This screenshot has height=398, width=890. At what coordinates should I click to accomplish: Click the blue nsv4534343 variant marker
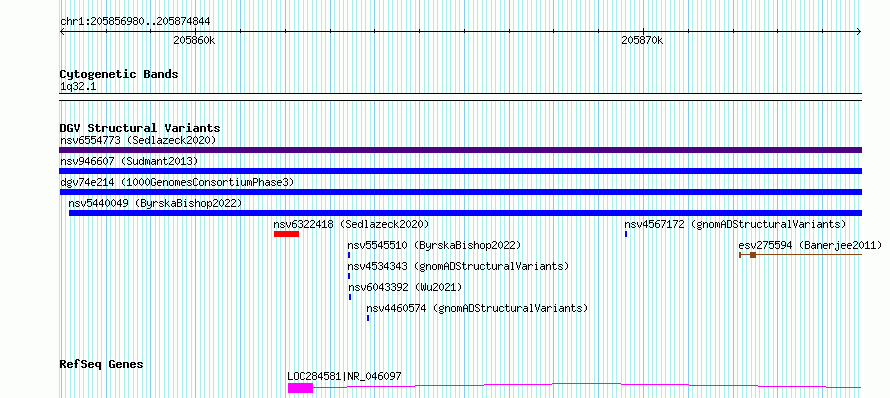coord(349,276)
